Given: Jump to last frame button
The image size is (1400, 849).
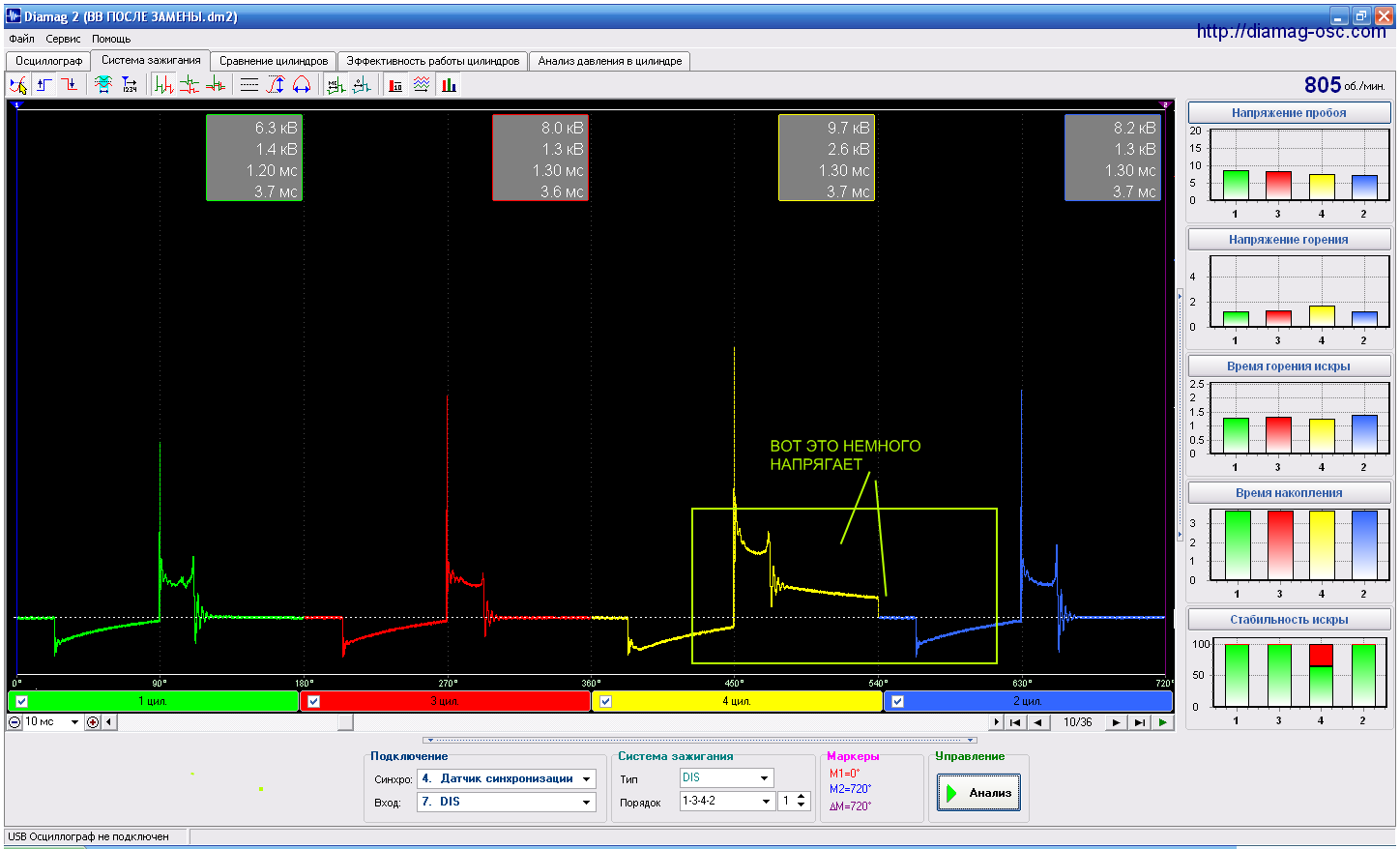Looking at the screenshot, I should pos(1140,722).
